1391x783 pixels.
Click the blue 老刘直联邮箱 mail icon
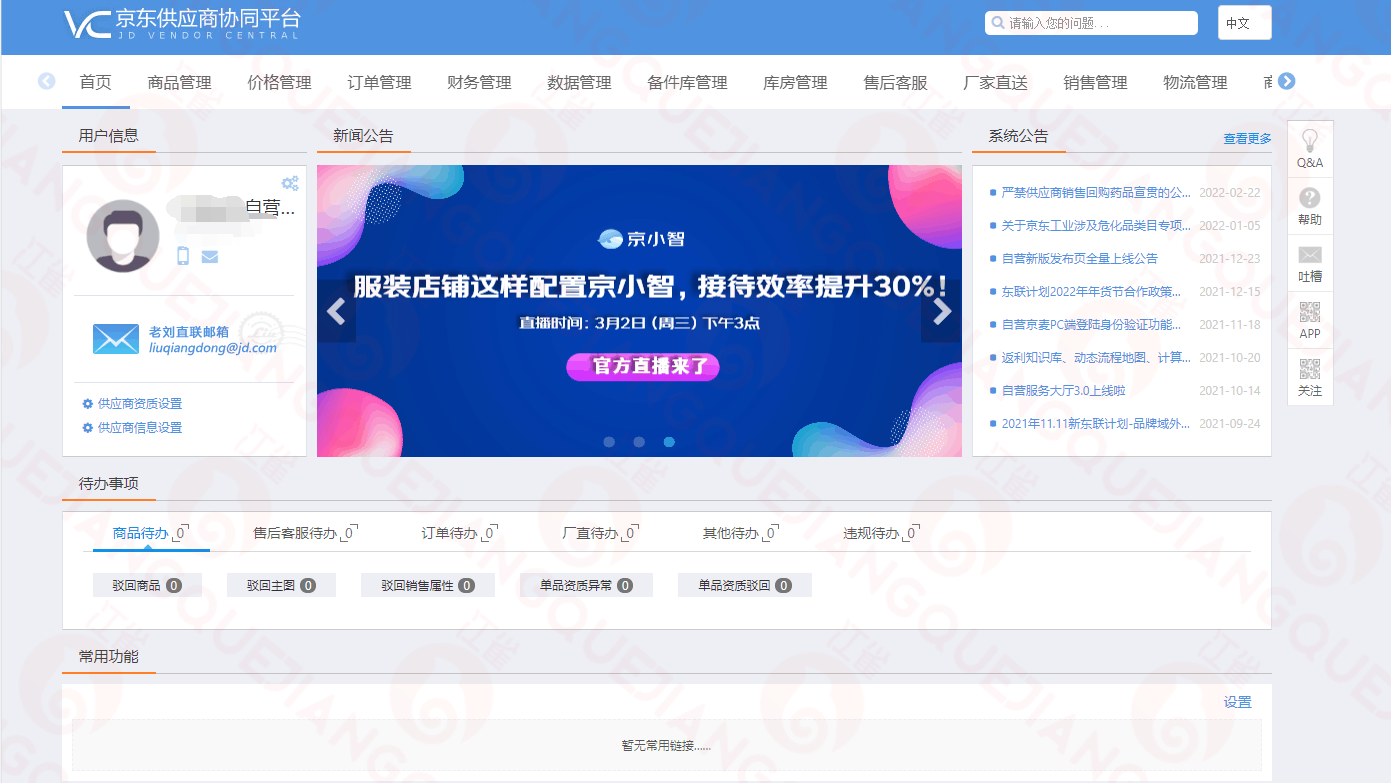coord(115,339)
